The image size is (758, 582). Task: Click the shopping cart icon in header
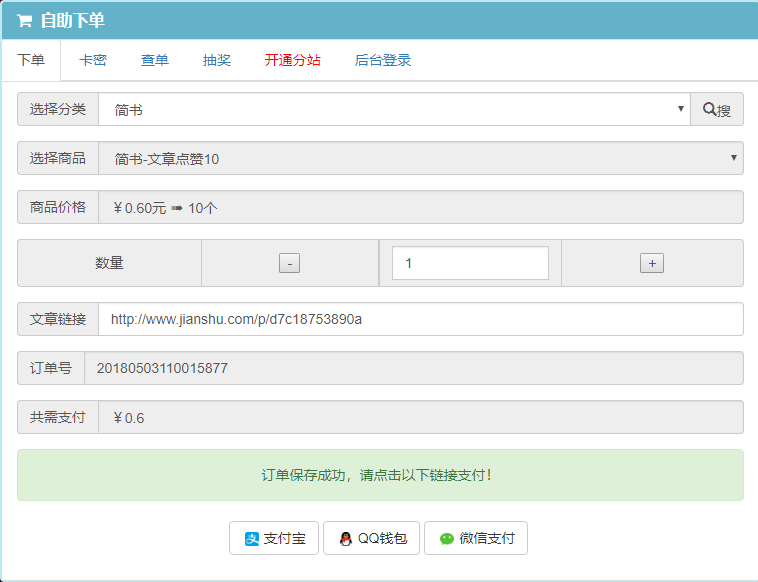coord(24,21)
